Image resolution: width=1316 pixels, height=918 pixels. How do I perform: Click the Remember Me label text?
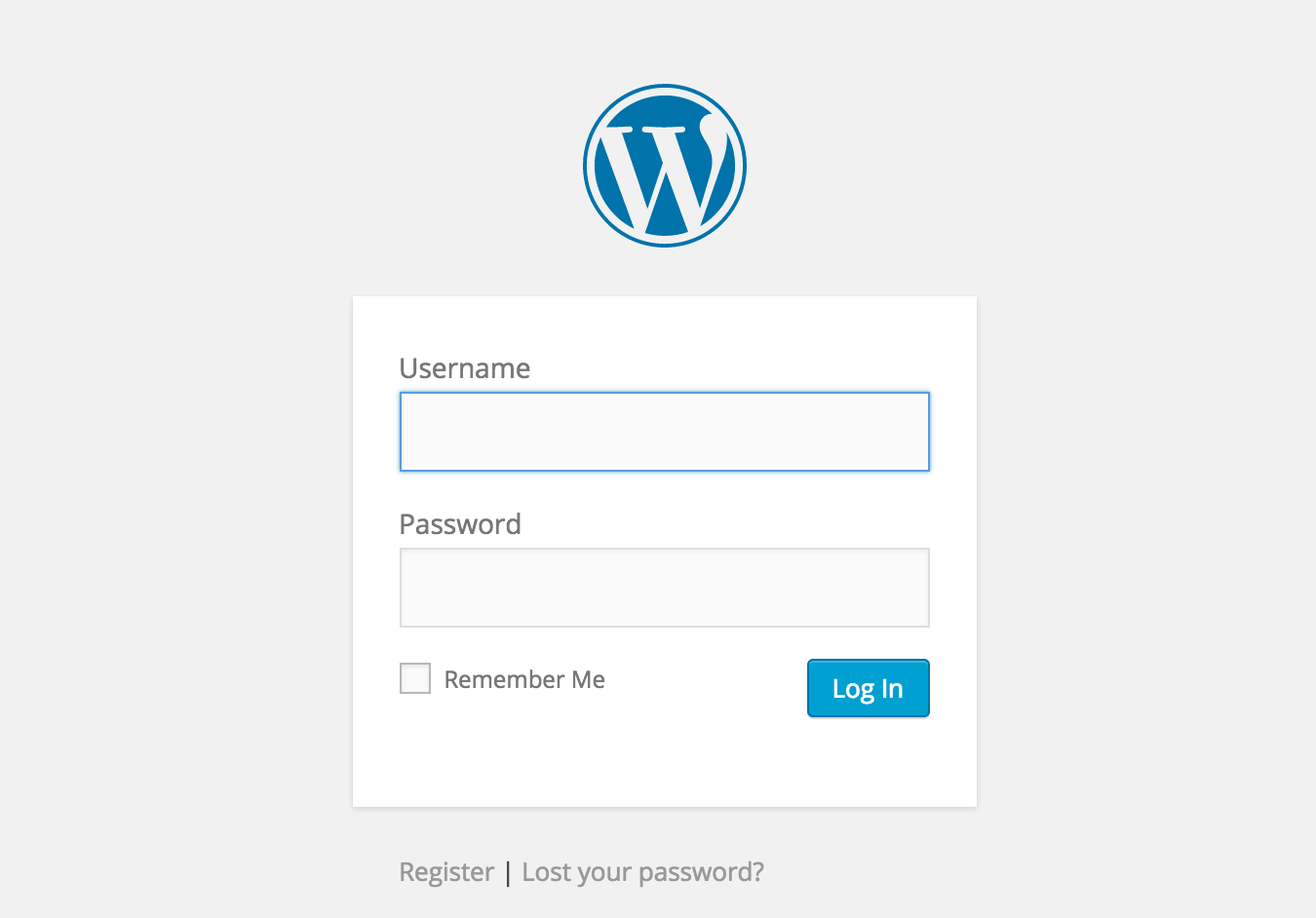[523, 678]
